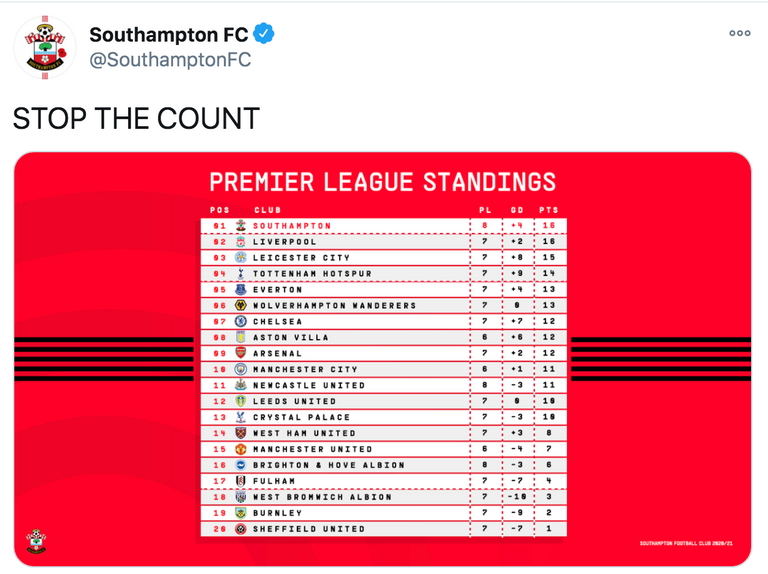This screenshot has height=574, width=768.
Task: Open the Premier League standings image
Action: click(x=383, y=360)
